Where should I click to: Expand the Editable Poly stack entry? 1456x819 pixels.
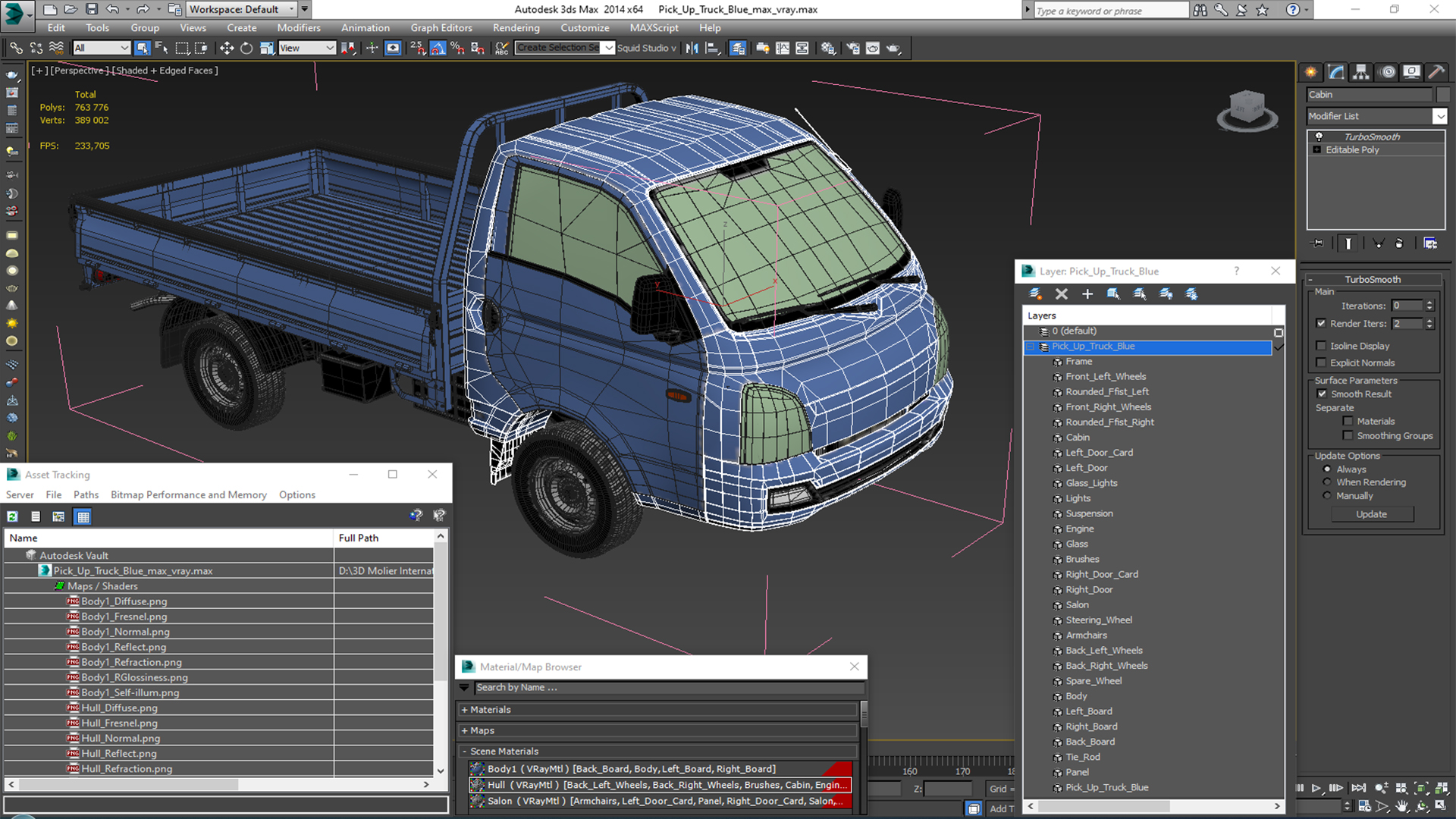point(1317,150)
